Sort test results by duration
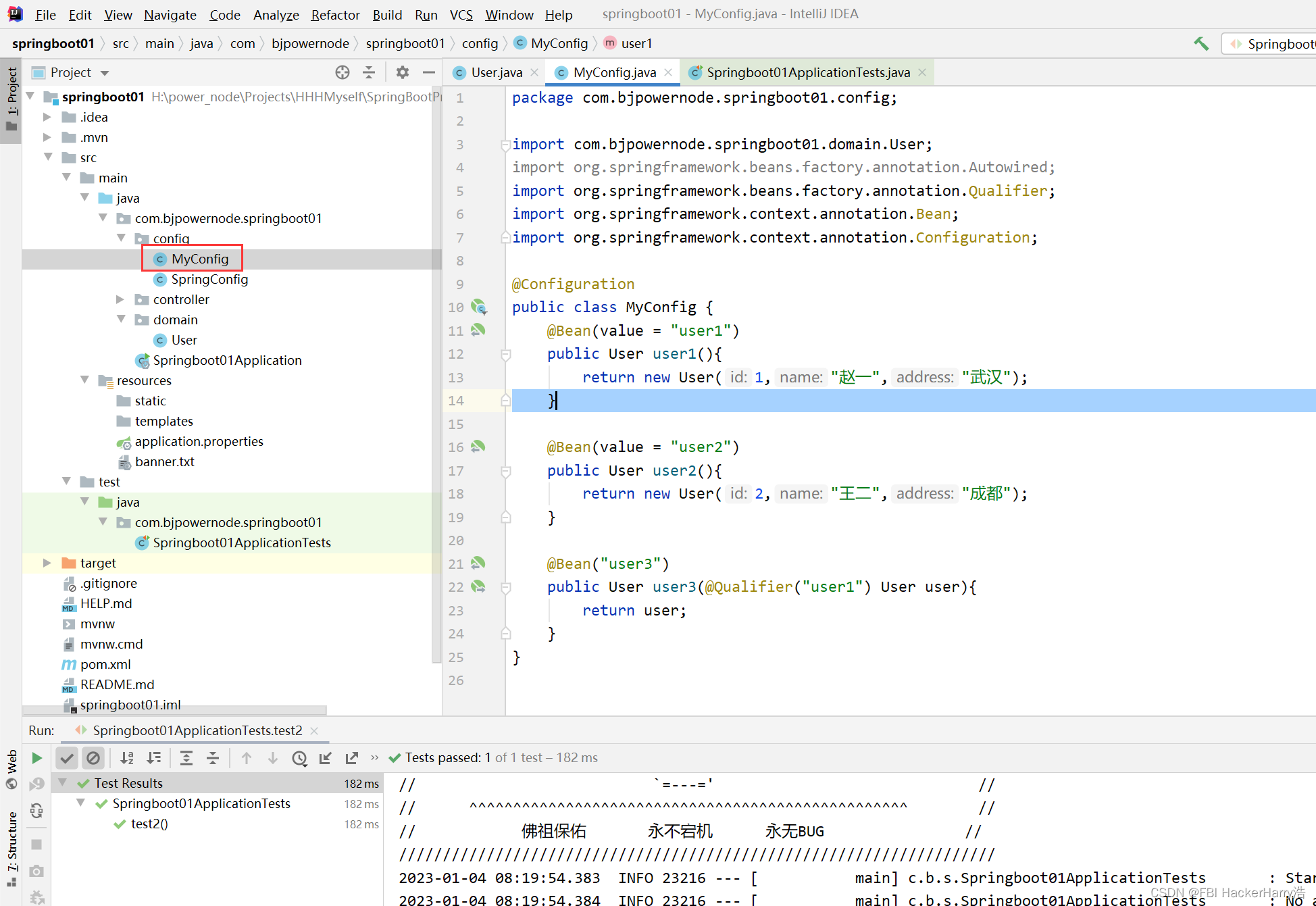Image resolution: width=1316 pixels, height=906 pixels. [x=154, y=758]
